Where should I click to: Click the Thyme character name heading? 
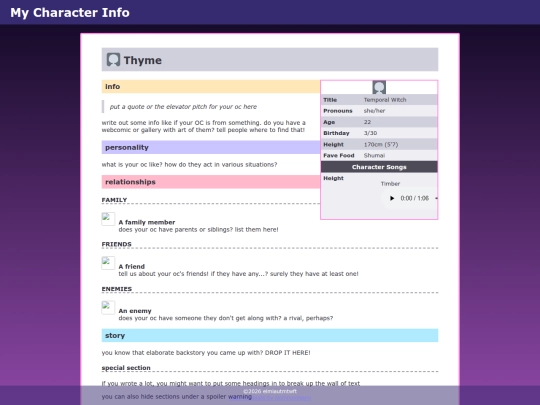[x=143, y=60]
